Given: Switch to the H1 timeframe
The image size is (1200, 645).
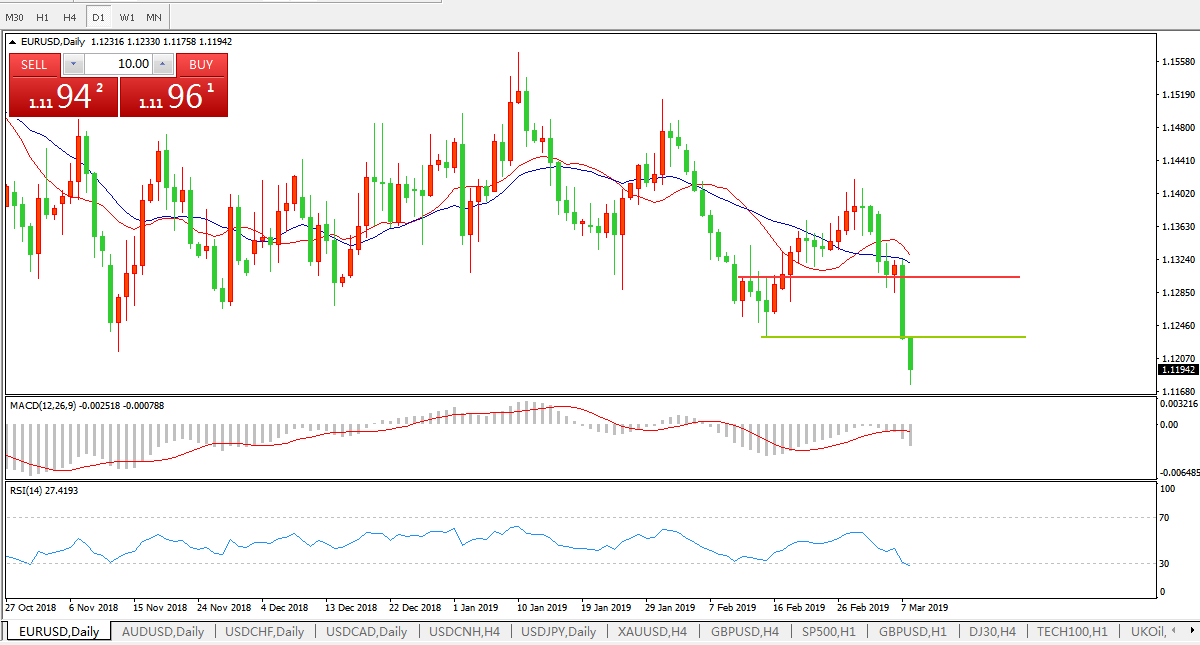Looking at the screenshot, I should click(x=42, y=17).
